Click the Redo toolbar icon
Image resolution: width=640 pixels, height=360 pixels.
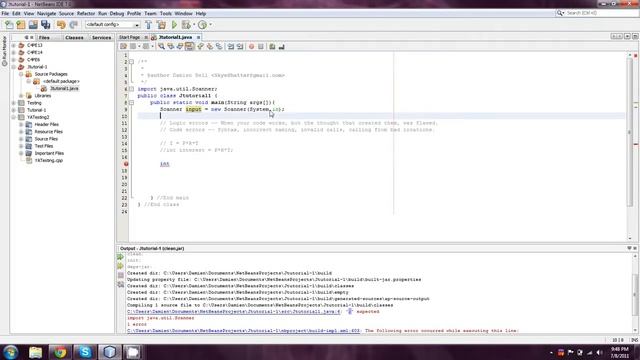[x=73, y=25]
